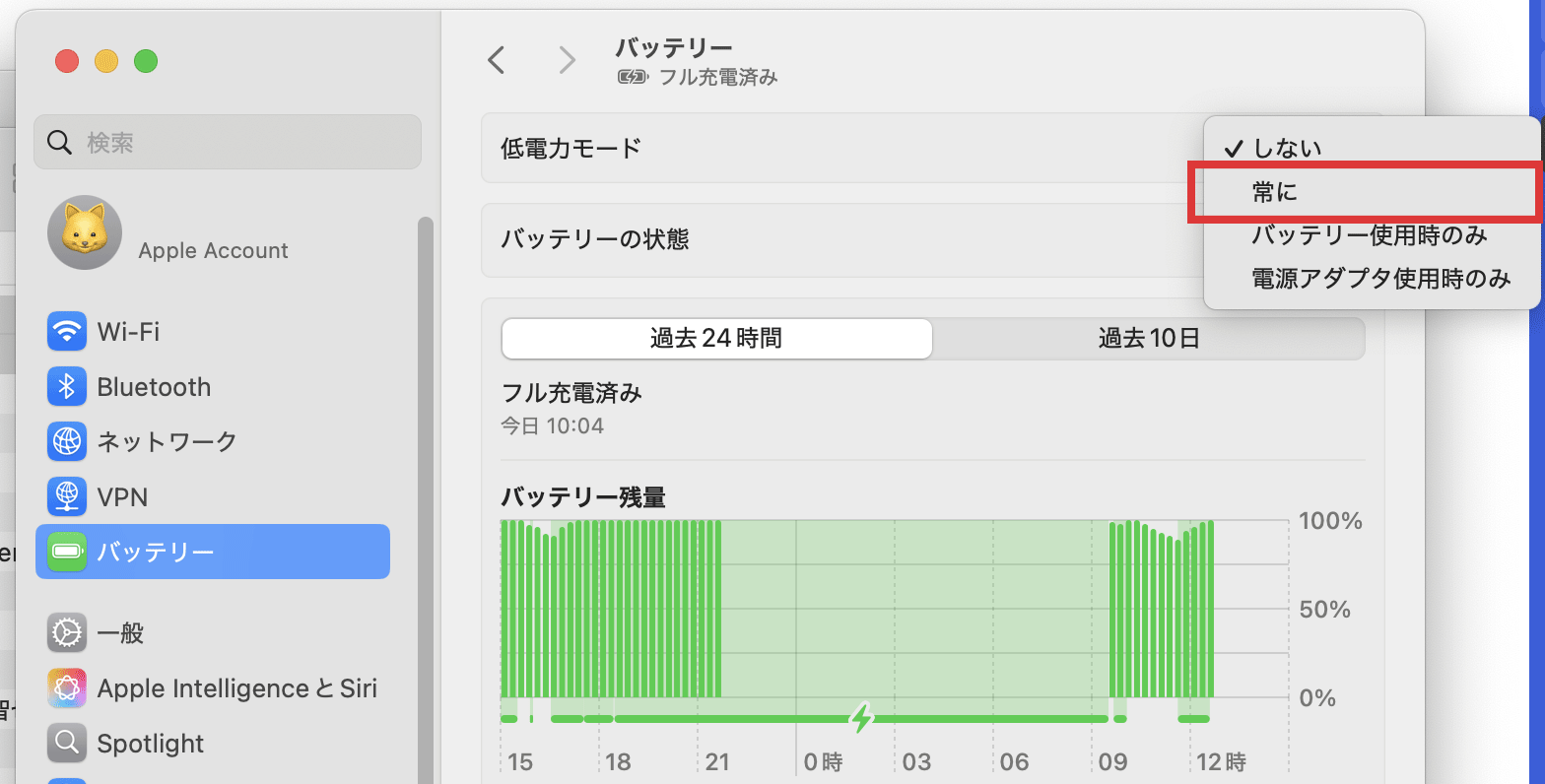Open Spotlight settings in sidebar
This screenshot has height=784, width=1545.
coord(213,743)
